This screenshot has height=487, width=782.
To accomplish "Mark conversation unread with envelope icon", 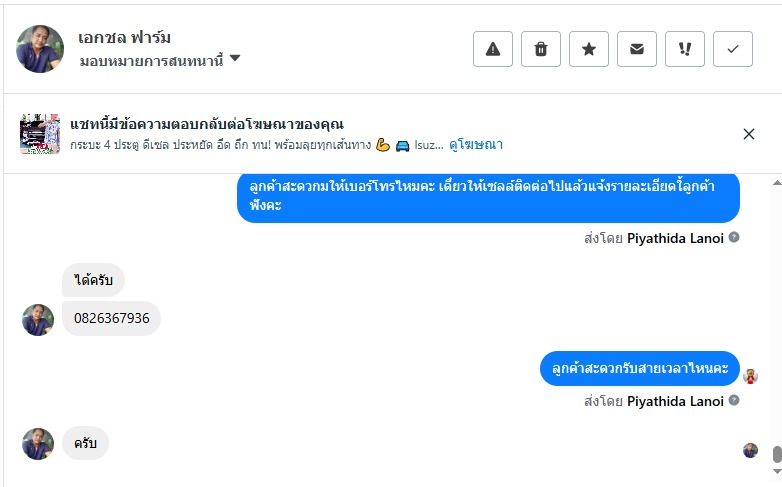I will click(637, 49).
